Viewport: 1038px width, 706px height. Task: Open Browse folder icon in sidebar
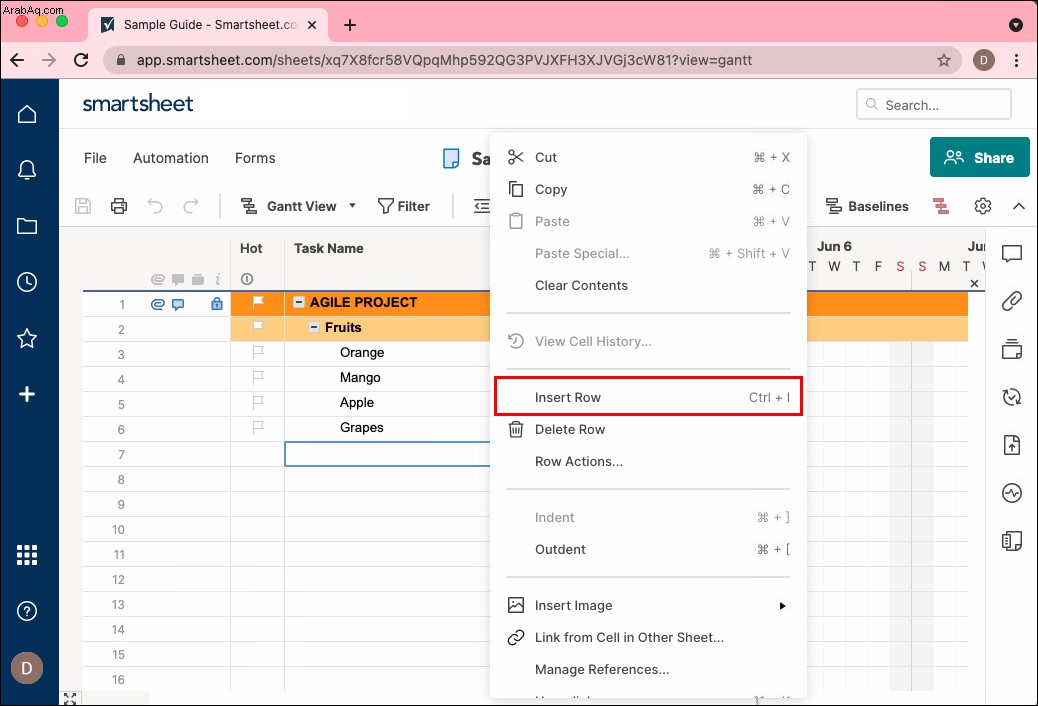(x=26, y=226)
